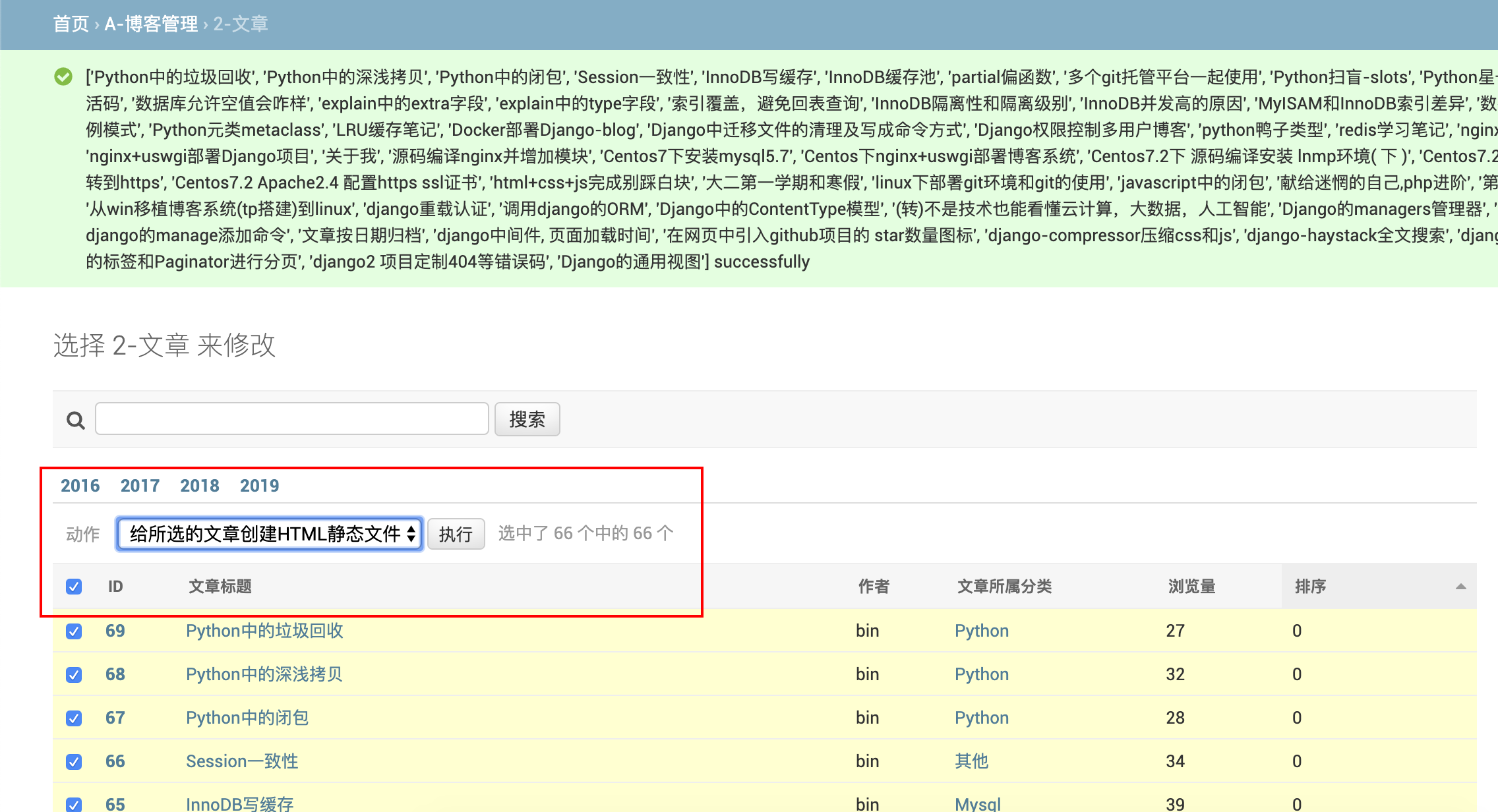Click the sort arrow in 排序 column
The height and width of the screenshot is (812, 1498).
click(x=1460, y=586)
